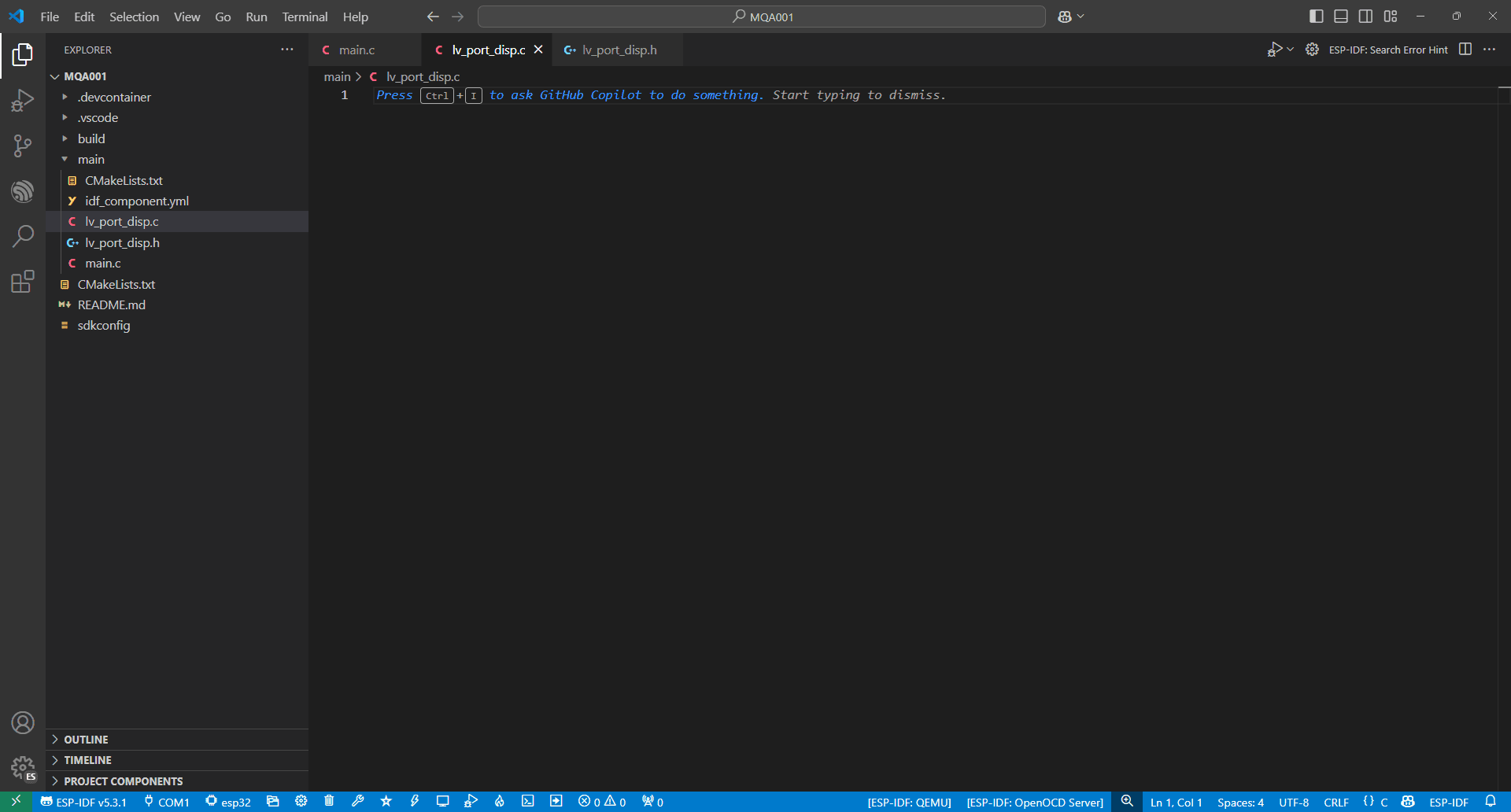Start monitor device screen icon

point(443,802)
